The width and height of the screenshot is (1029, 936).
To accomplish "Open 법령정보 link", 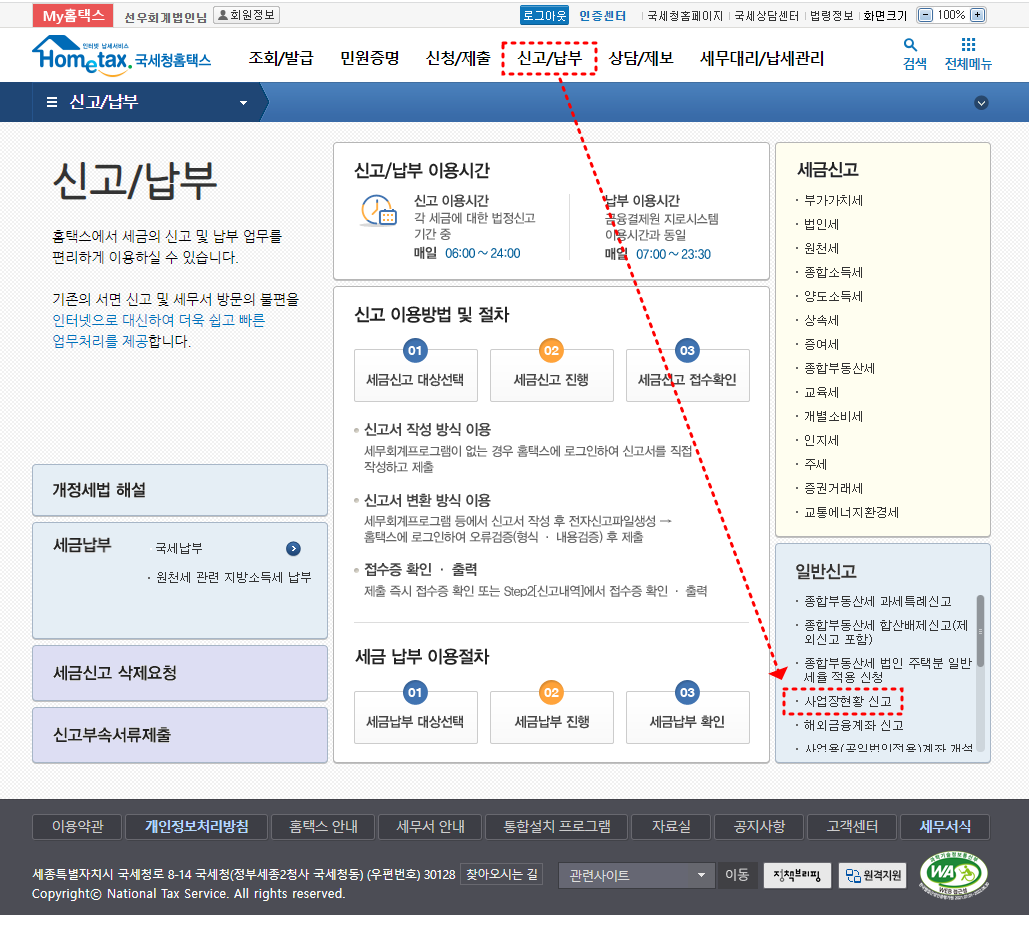I will click(831, 16).
